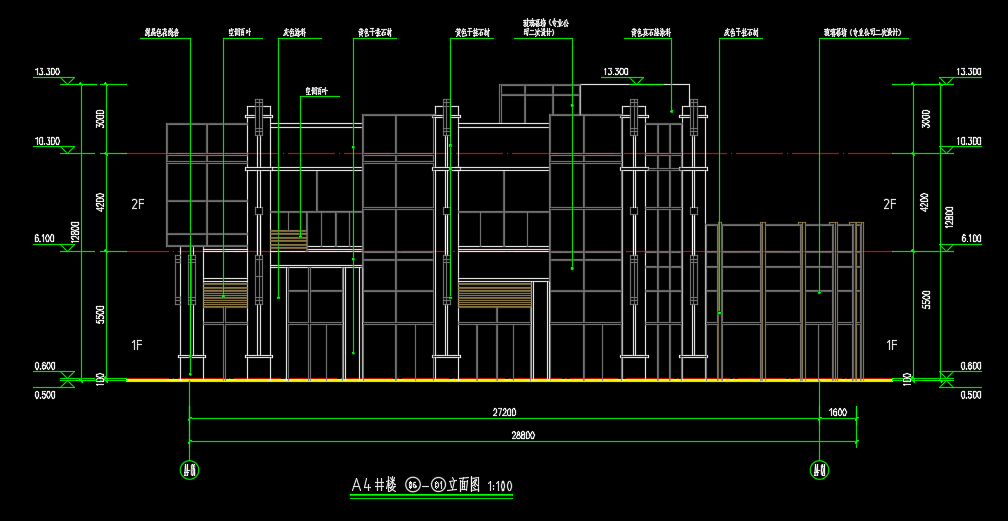The height and width of the screenshot is (521, 1008).
Task: Select the left-side 6.100 elevation text
Action: point(44,238)
